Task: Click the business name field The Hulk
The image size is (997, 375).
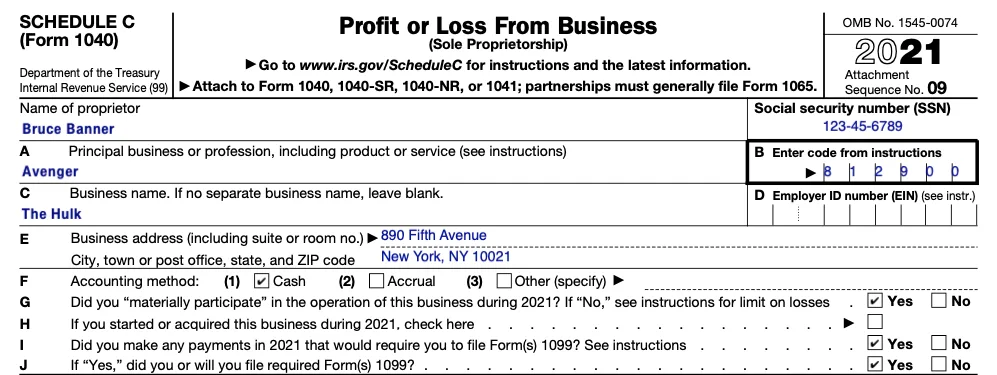Action: pos(383,214)
